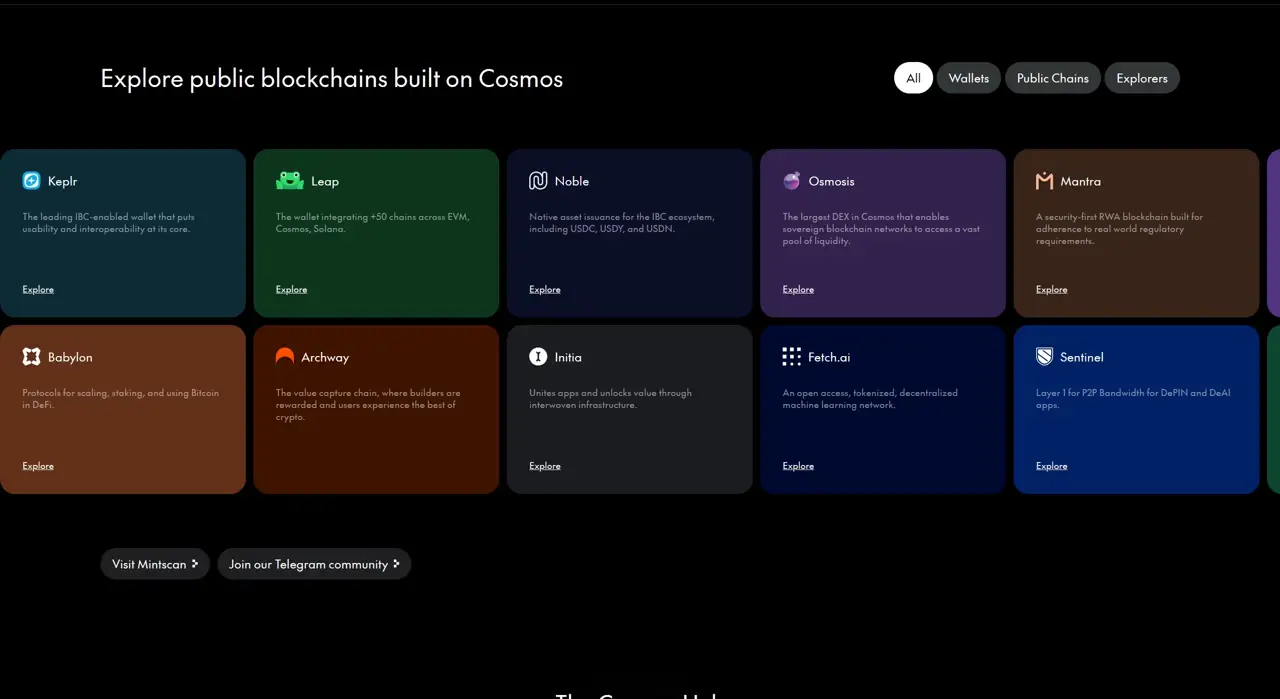Click the Noble circular logo icon

pos(538,181)
